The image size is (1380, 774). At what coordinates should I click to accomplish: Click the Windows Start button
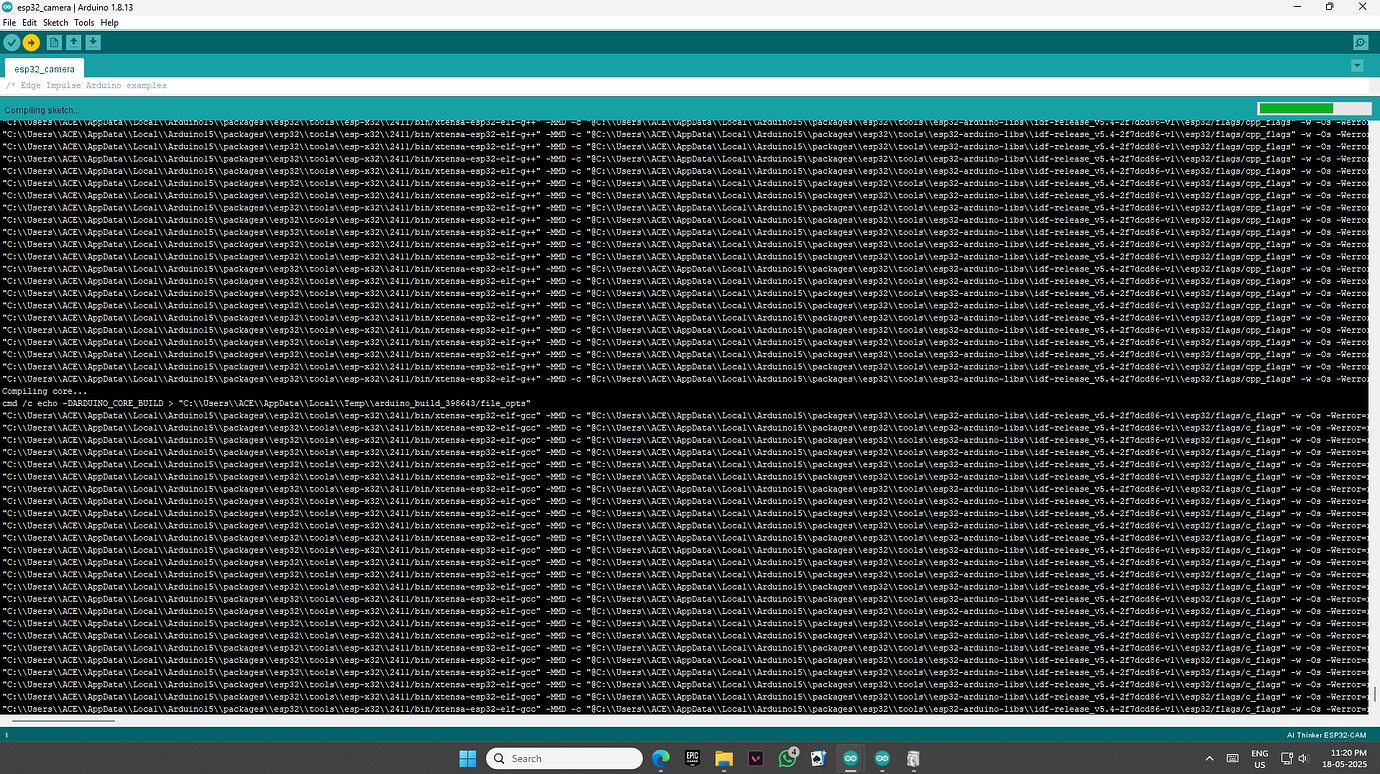pos(466,758)
